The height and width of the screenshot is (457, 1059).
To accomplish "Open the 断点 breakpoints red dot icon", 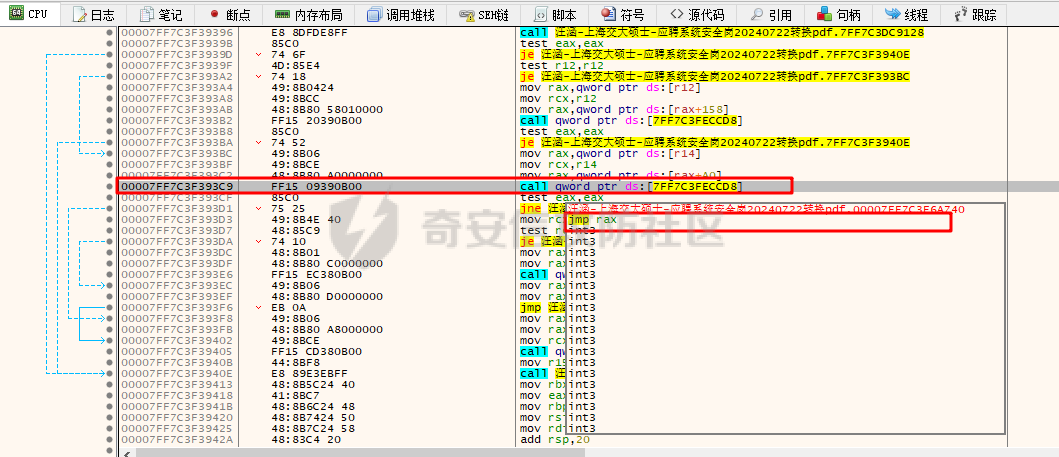I will coord(215,15).
